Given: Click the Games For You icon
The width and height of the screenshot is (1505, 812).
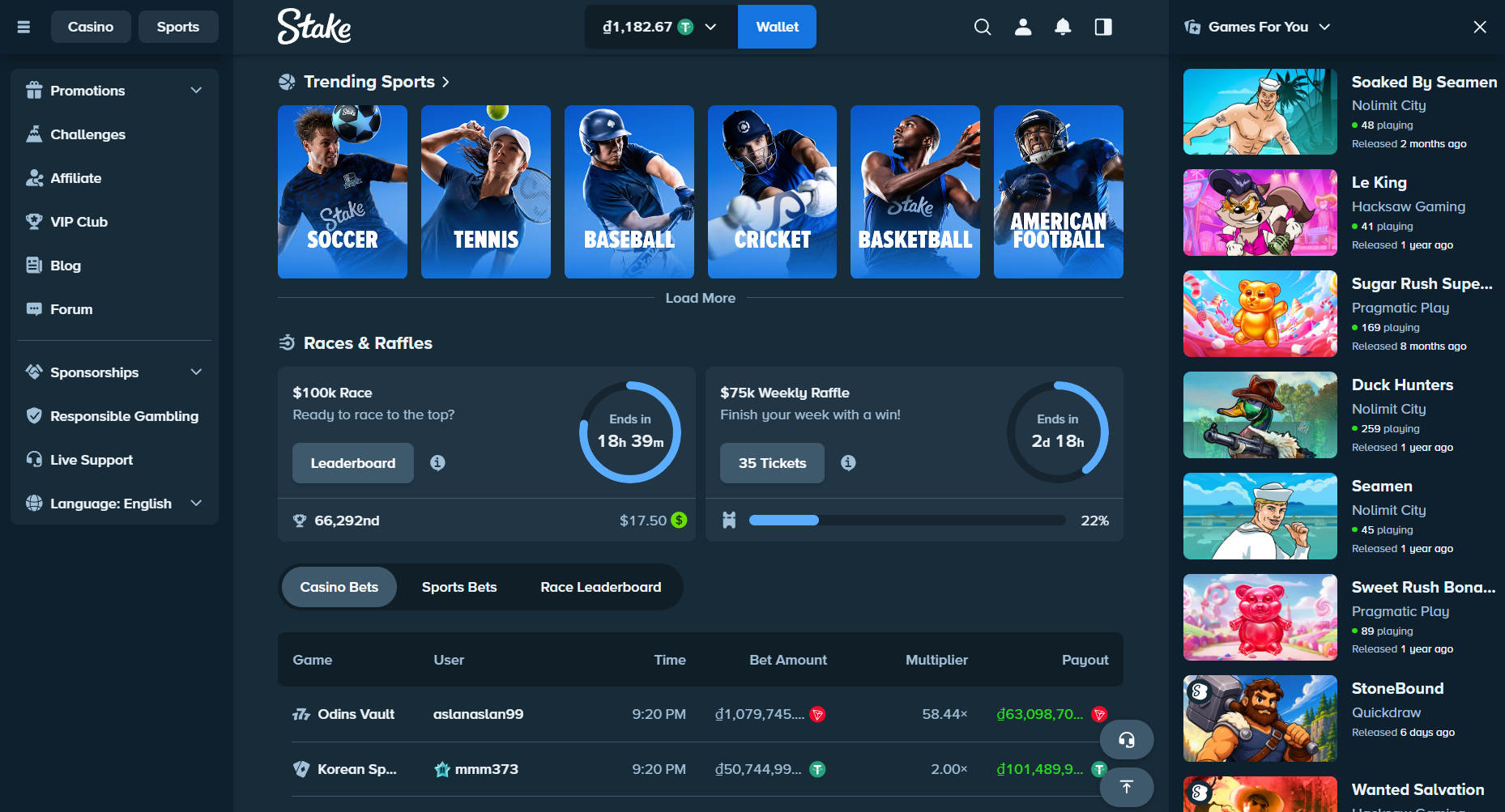Looking at the screenshot, I should tap(1192, 27).
